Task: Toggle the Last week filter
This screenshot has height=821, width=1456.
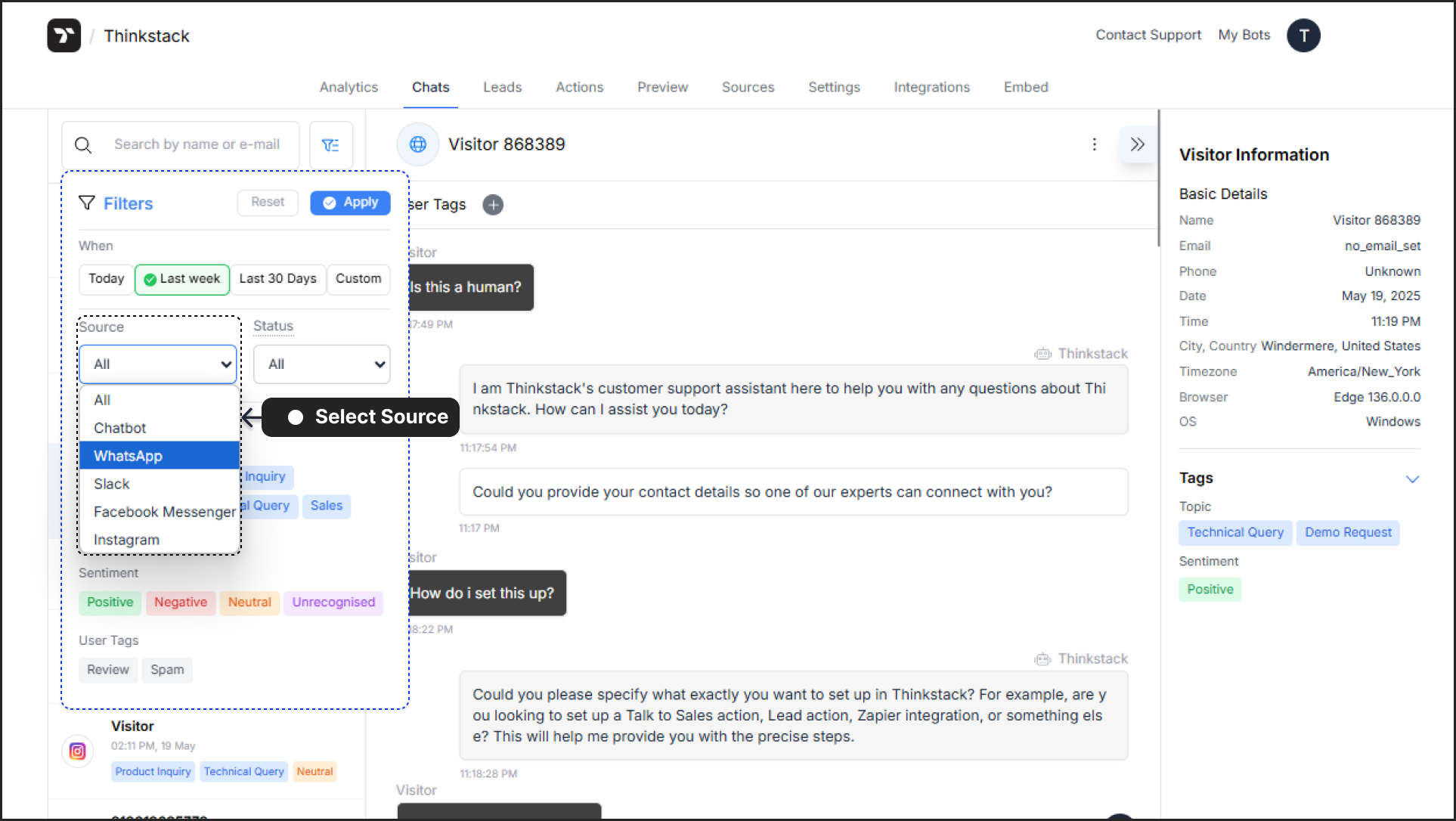Action: (x=182, y=279)
